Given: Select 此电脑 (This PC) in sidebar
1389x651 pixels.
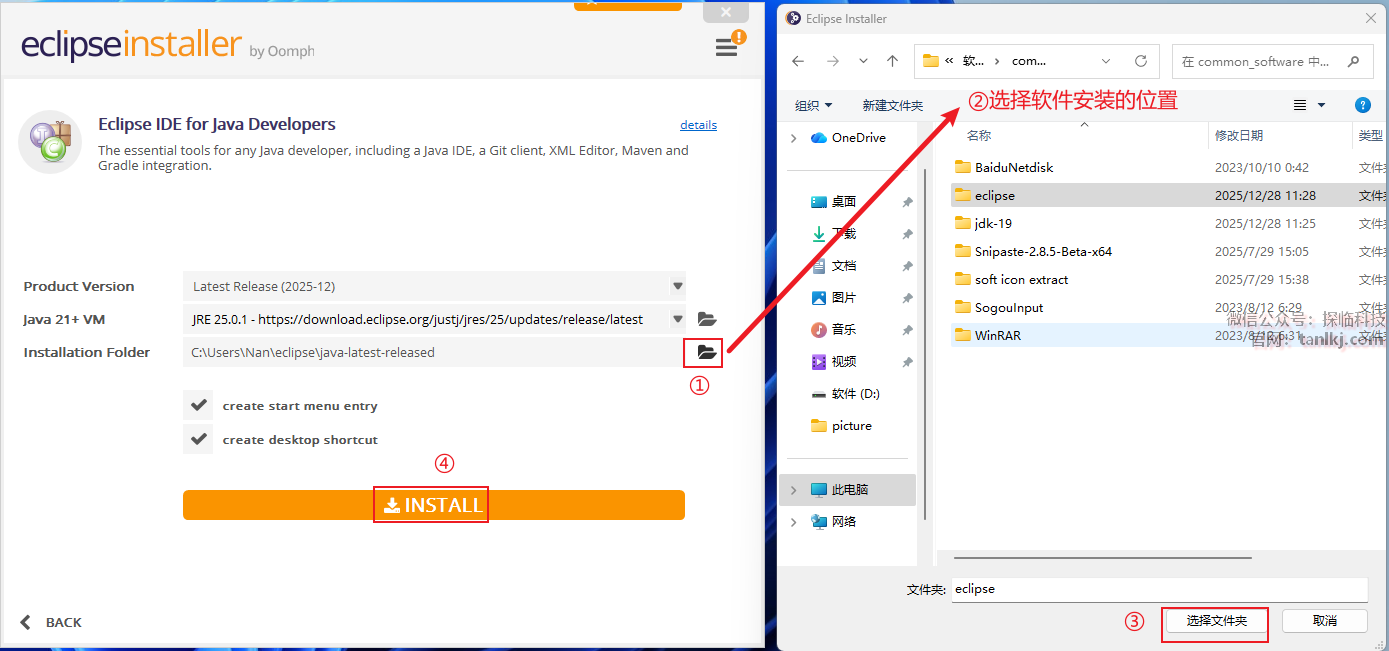Looking at the screenshot, I should 849,489.
